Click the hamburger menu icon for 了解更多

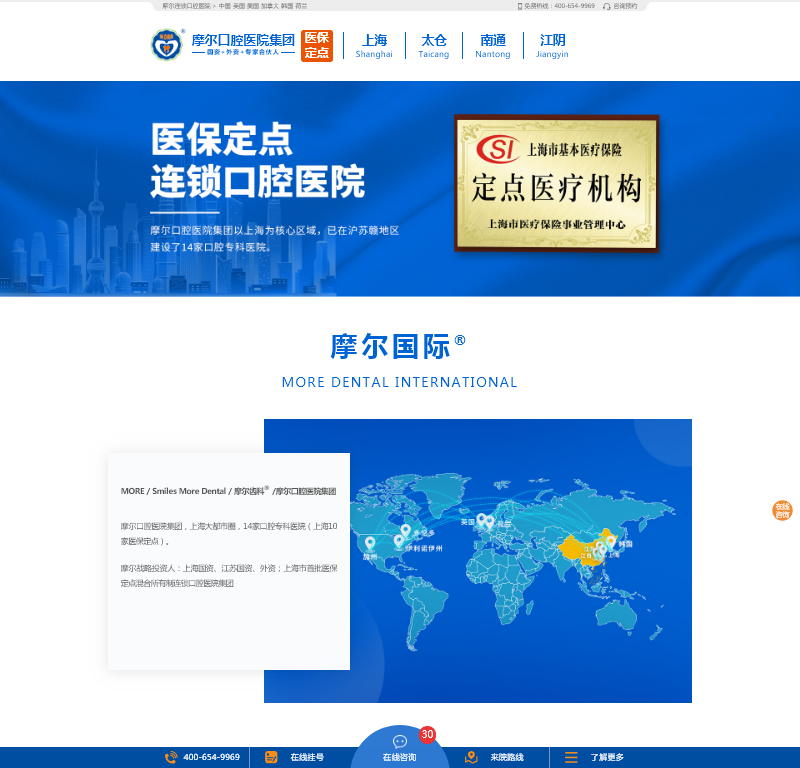(x=571, y=757)
